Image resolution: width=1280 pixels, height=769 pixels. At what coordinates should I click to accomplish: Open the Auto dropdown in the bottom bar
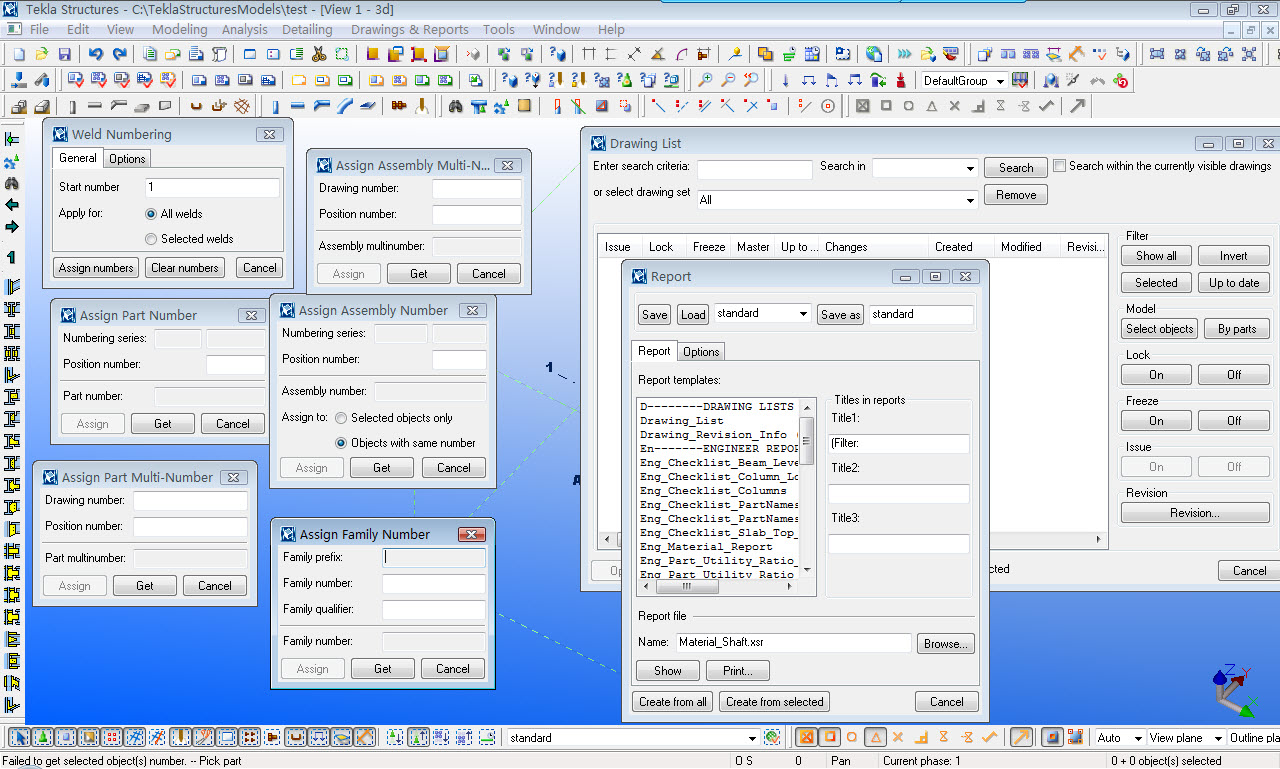(x=1137, y=738)
